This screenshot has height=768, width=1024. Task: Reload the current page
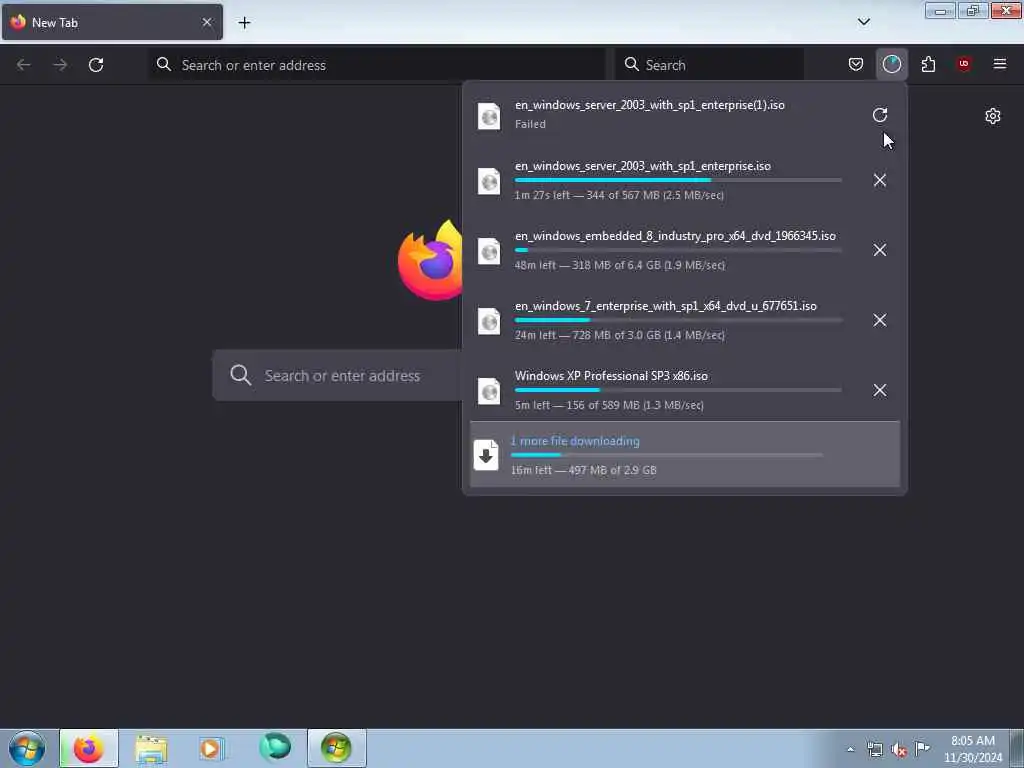pos(96,65)
